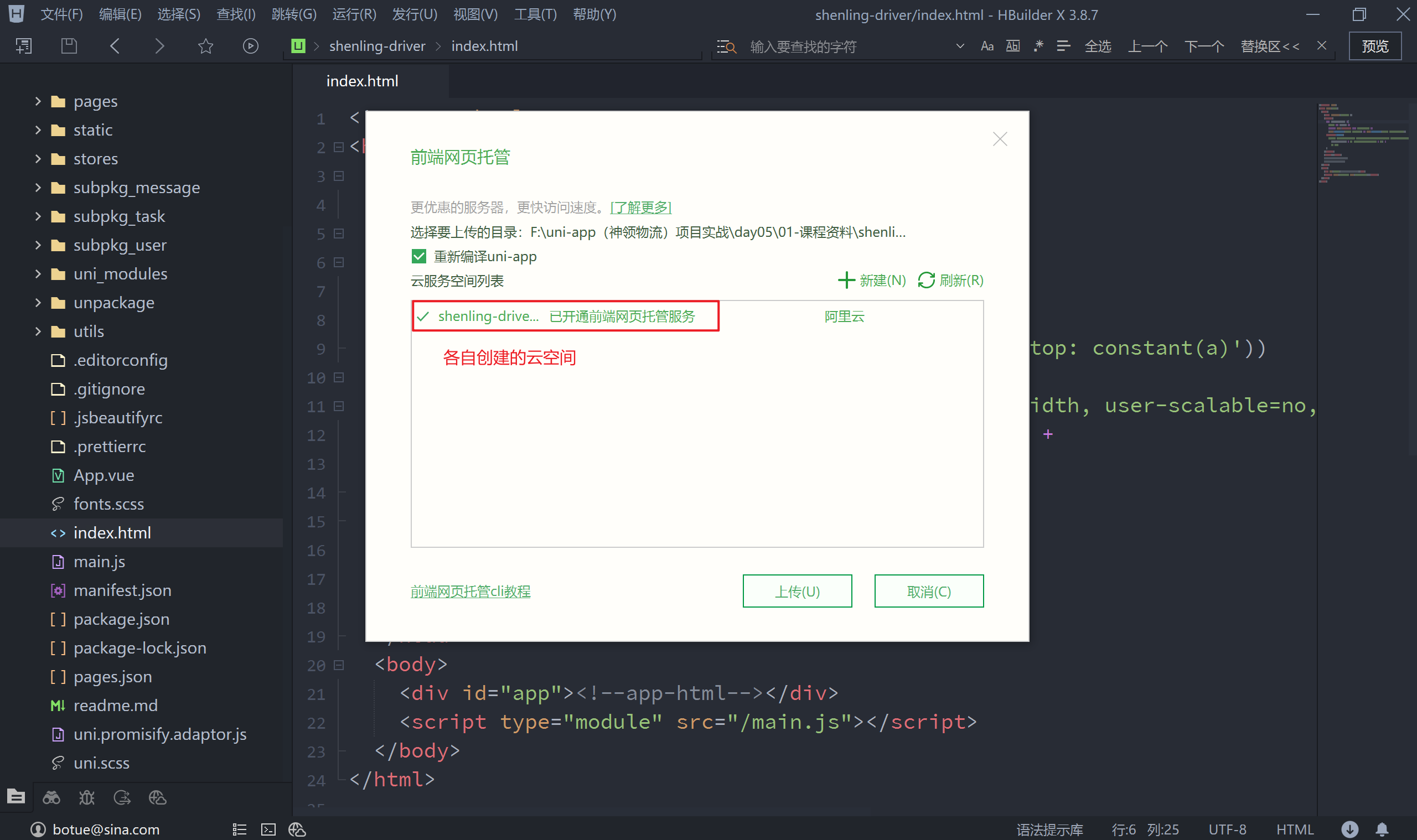
Task: Click the notification bell icon
Action: tap(1382, 829)
